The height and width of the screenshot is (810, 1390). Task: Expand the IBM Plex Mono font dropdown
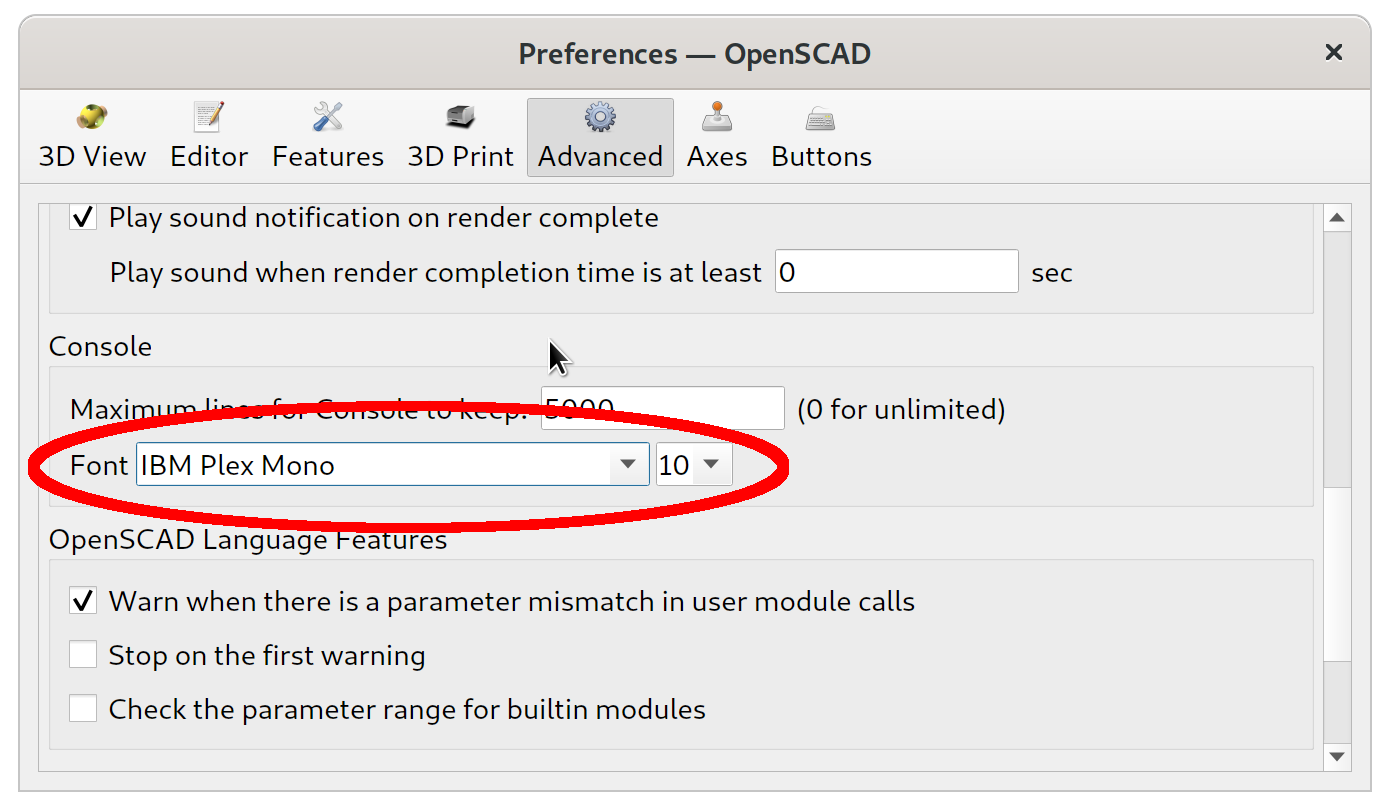(628, 465)
